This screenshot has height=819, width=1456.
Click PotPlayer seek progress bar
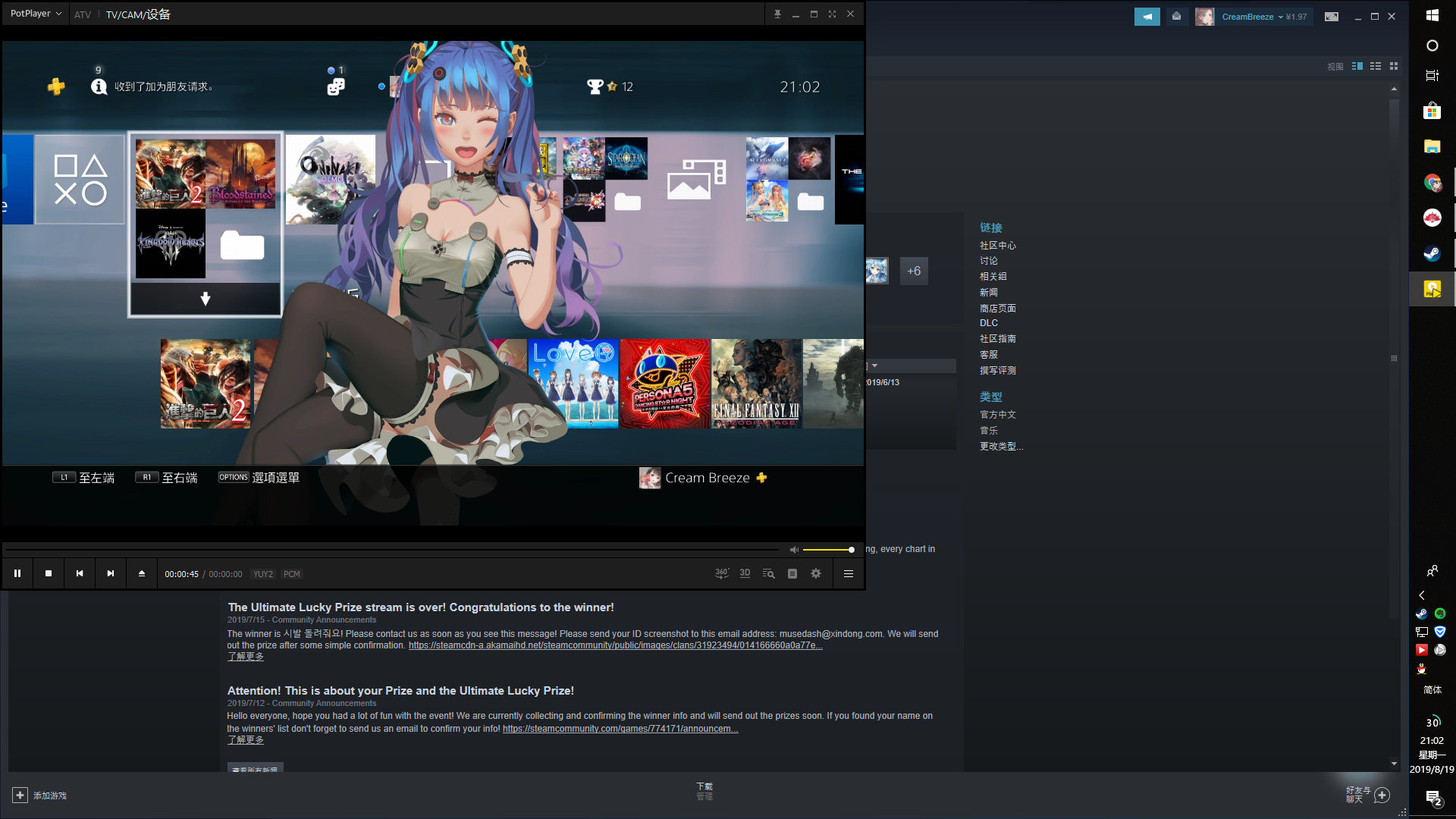[393, 550]
